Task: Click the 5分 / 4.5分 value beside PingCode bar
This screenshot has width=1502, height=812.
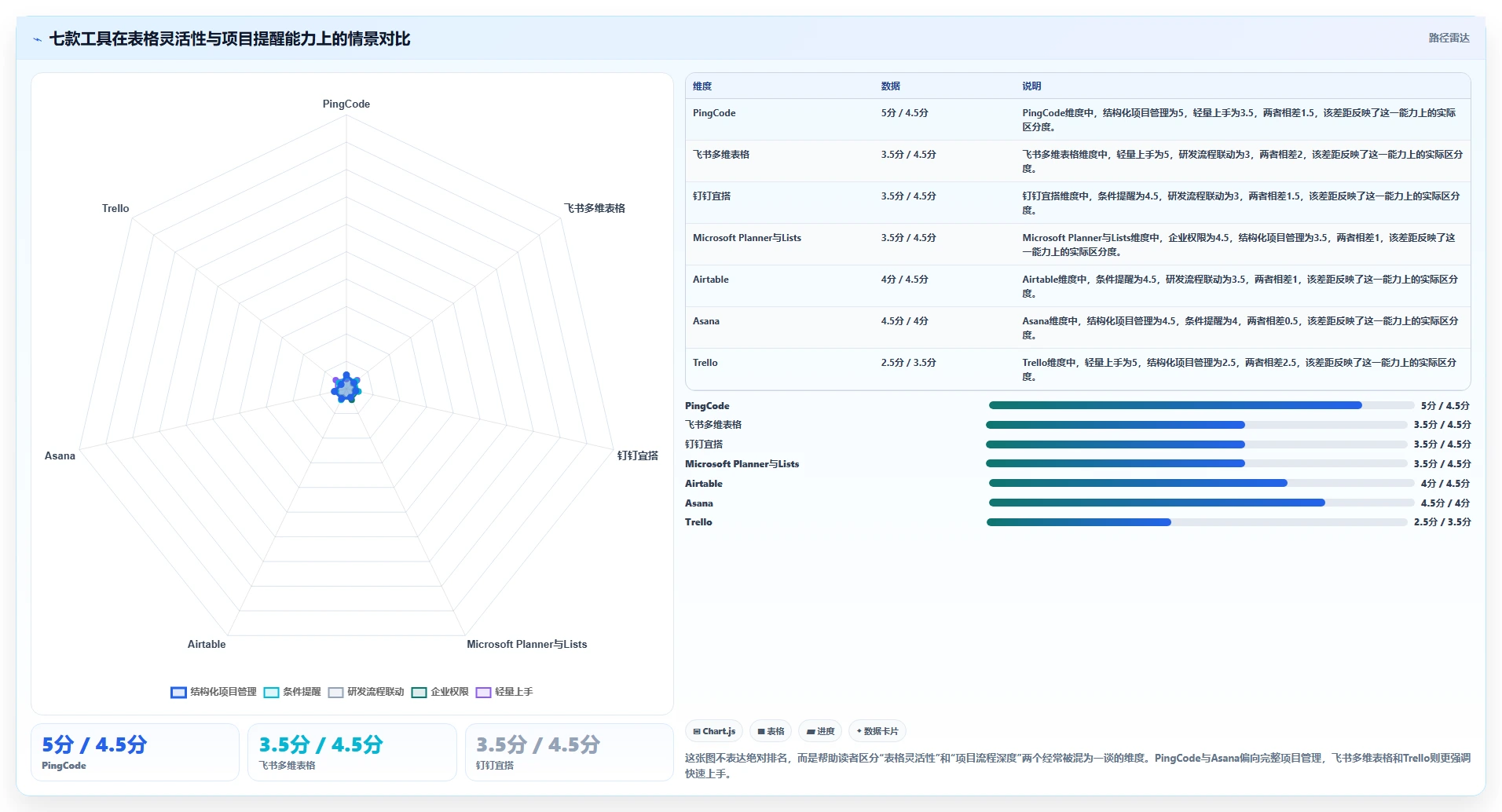Action: pyautogui.click(x=1445, y=406)
